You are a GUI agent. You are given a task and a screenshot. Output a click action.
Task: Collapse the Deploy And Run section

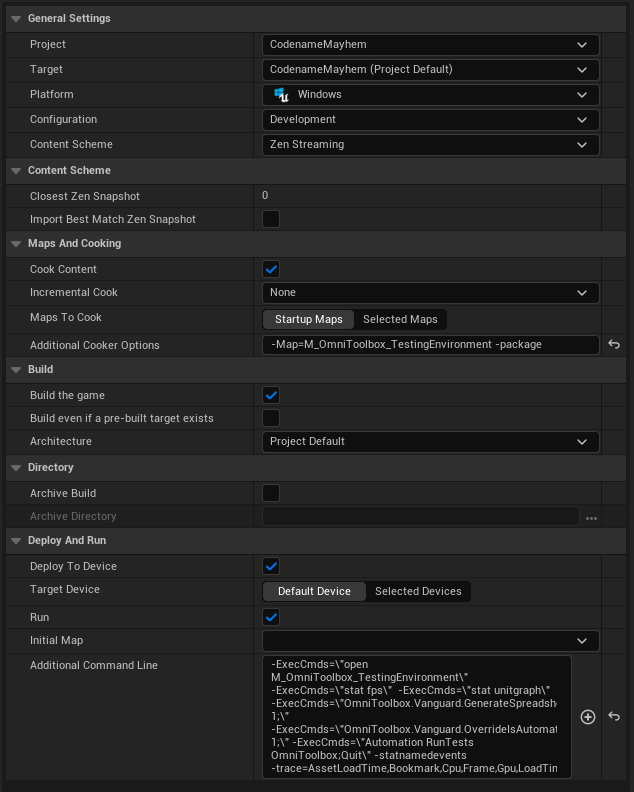point(16,541)
